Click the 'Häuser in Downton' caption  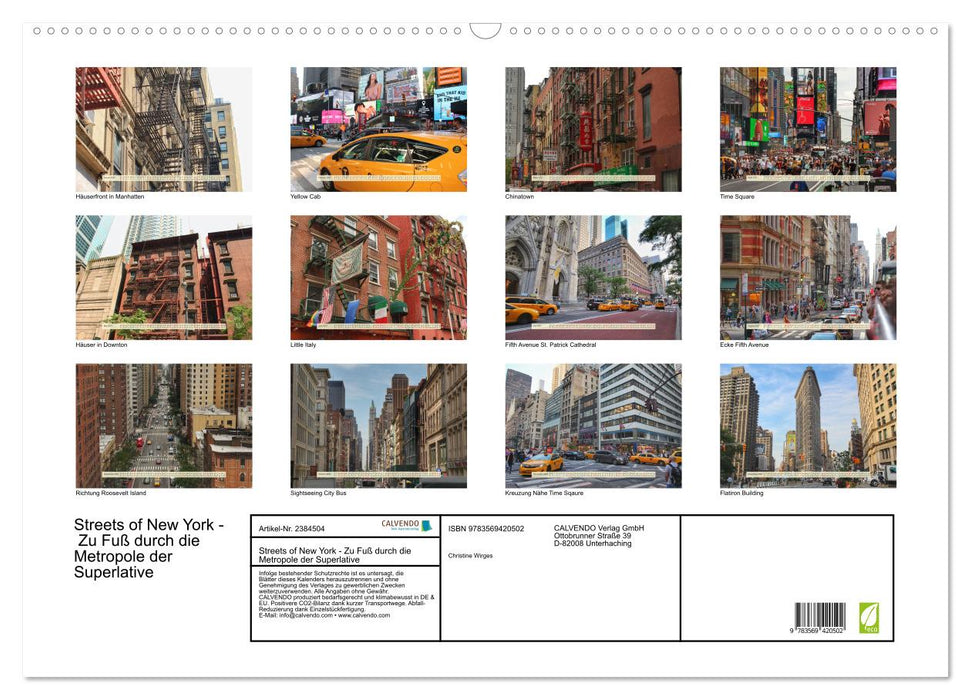click(102, 344)
